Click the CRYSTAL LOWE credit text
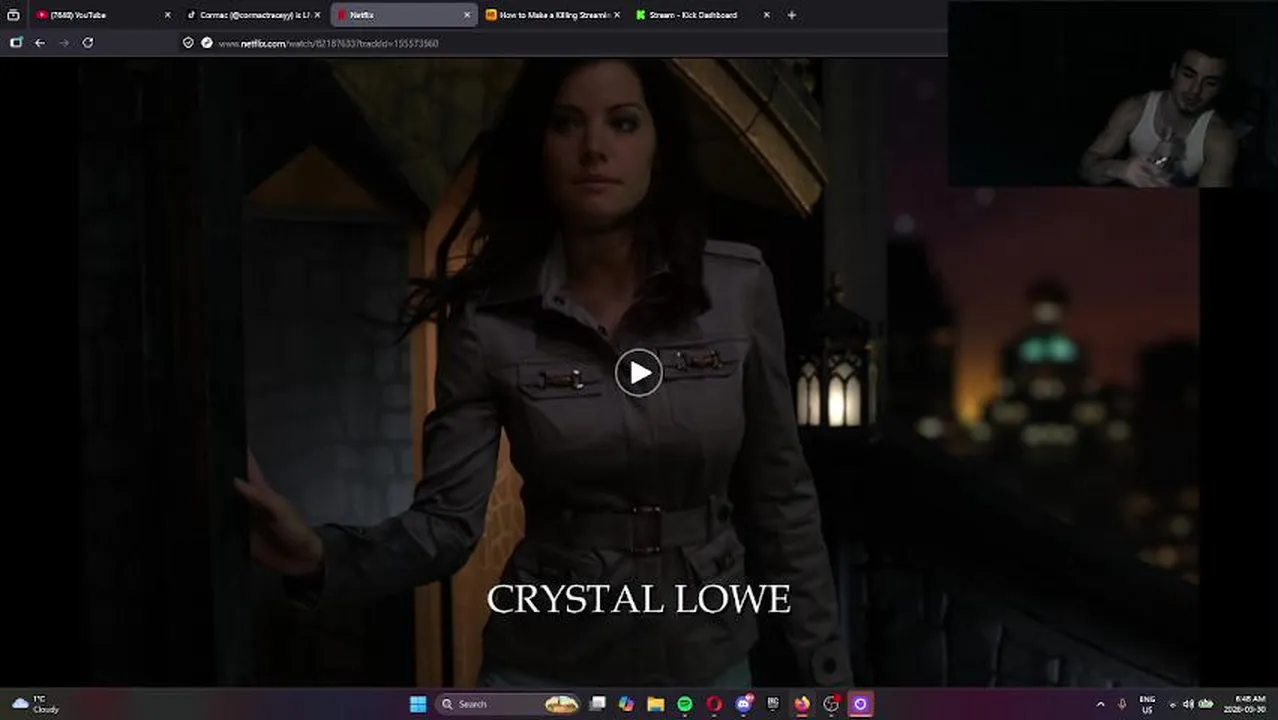The width and height of the screenshot is (1278, 720). pyautogui.click(x=639, y=599)
